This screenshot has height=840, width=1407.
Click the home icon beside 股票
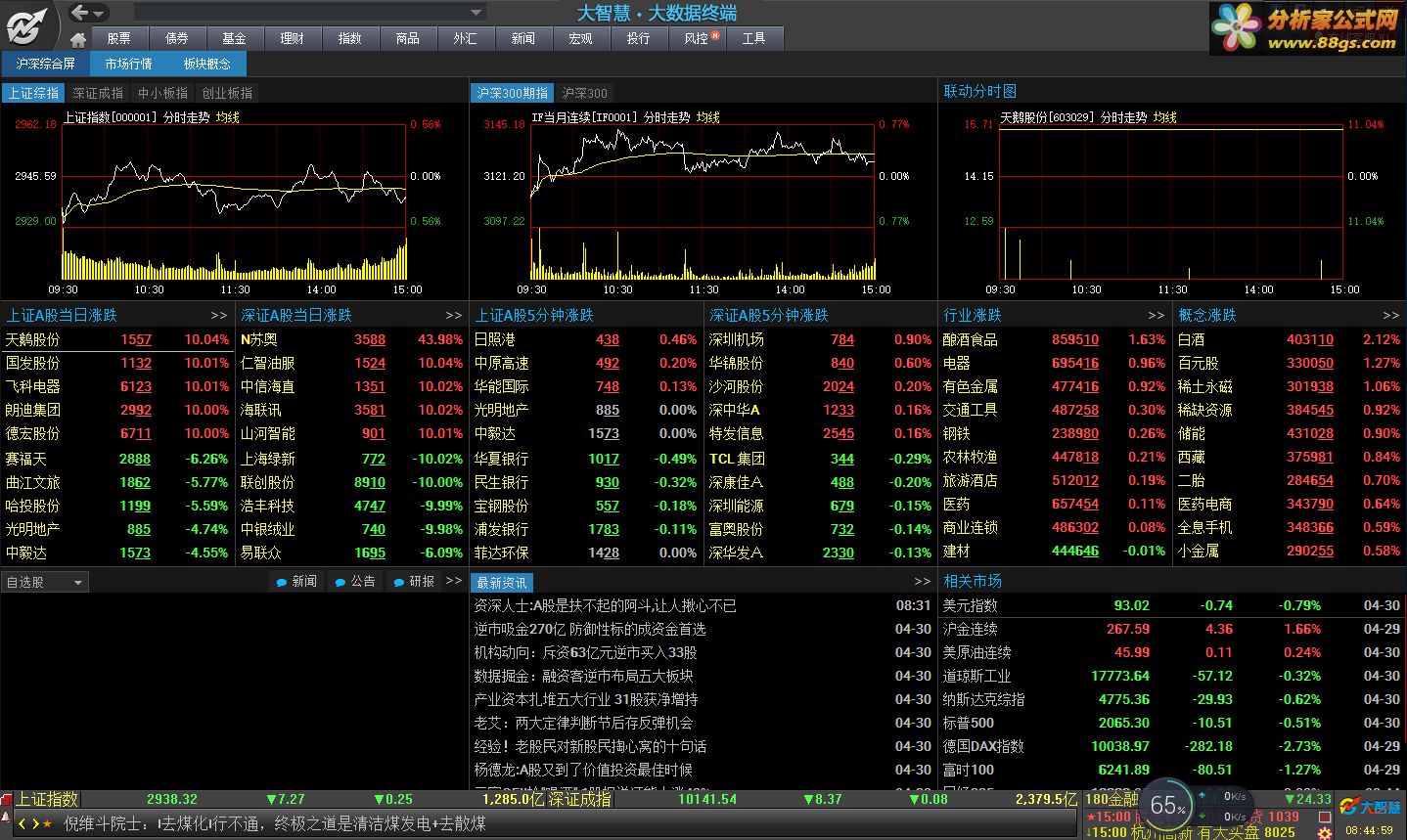78,39
